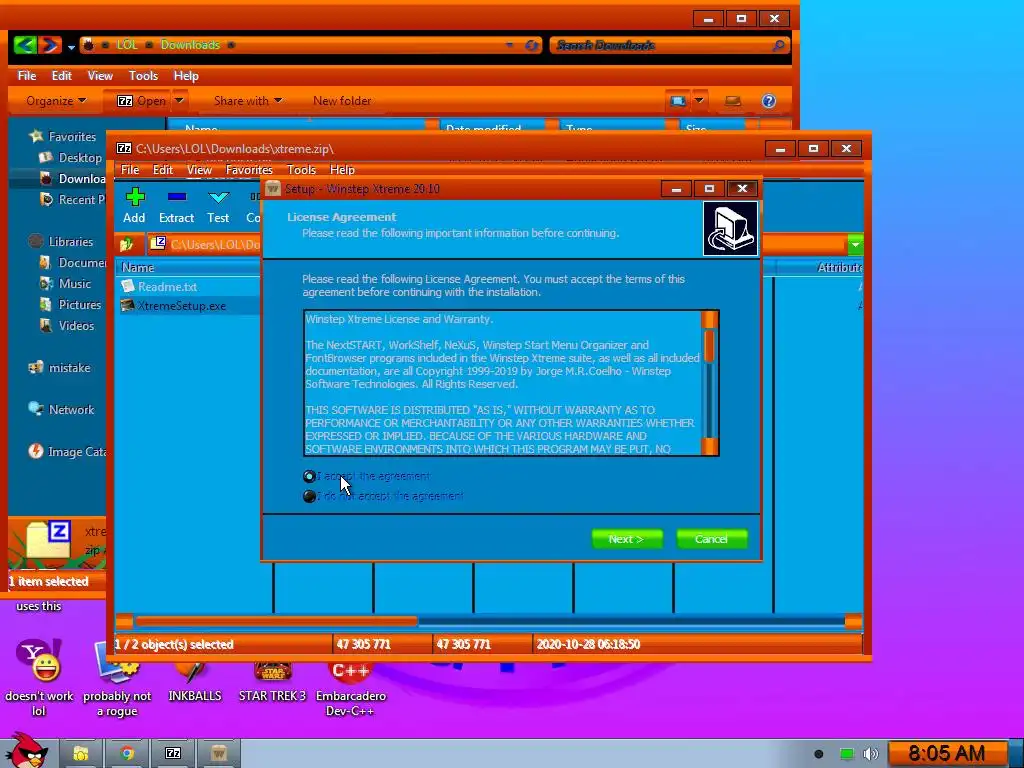Click the Explorer help question mark icon
Viewport: 1024px width, 768px height.
coord(769,101)
